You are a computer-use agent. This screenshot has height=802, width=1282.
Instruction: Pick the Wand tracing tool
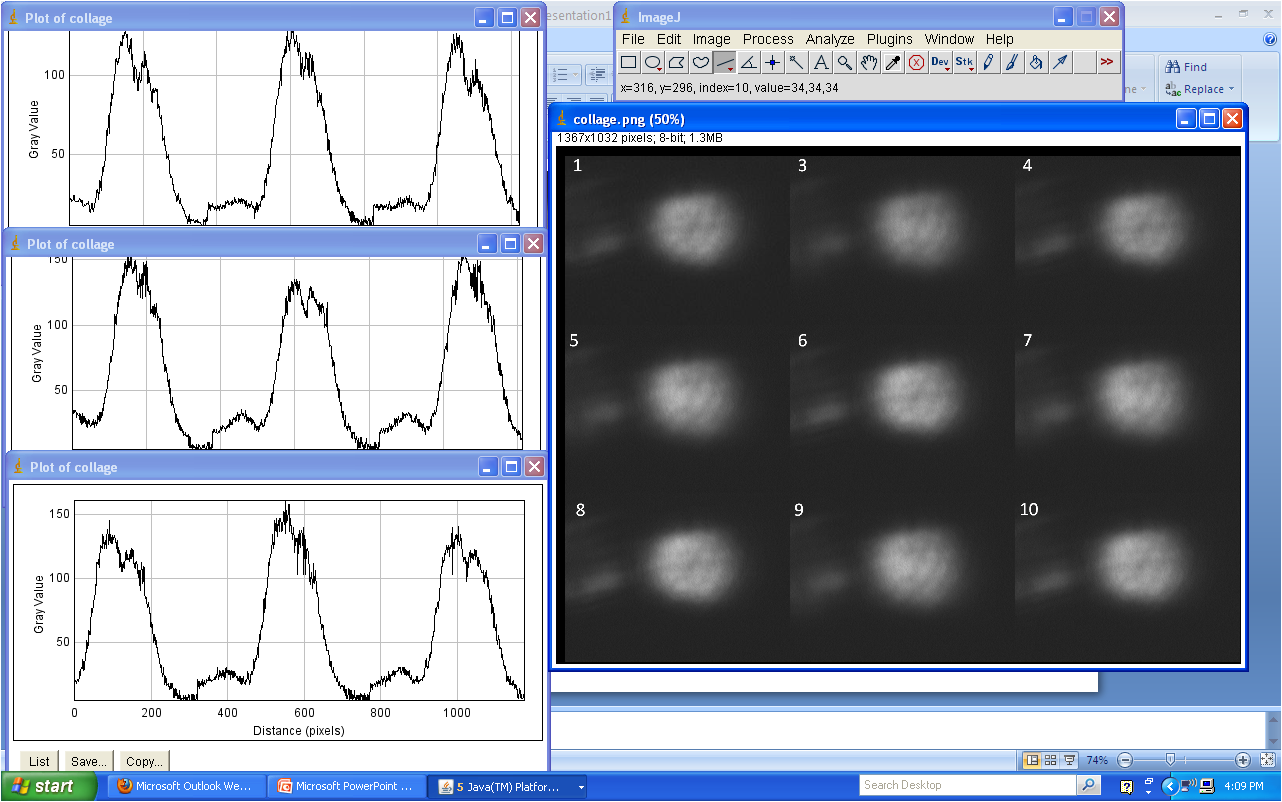797,62
